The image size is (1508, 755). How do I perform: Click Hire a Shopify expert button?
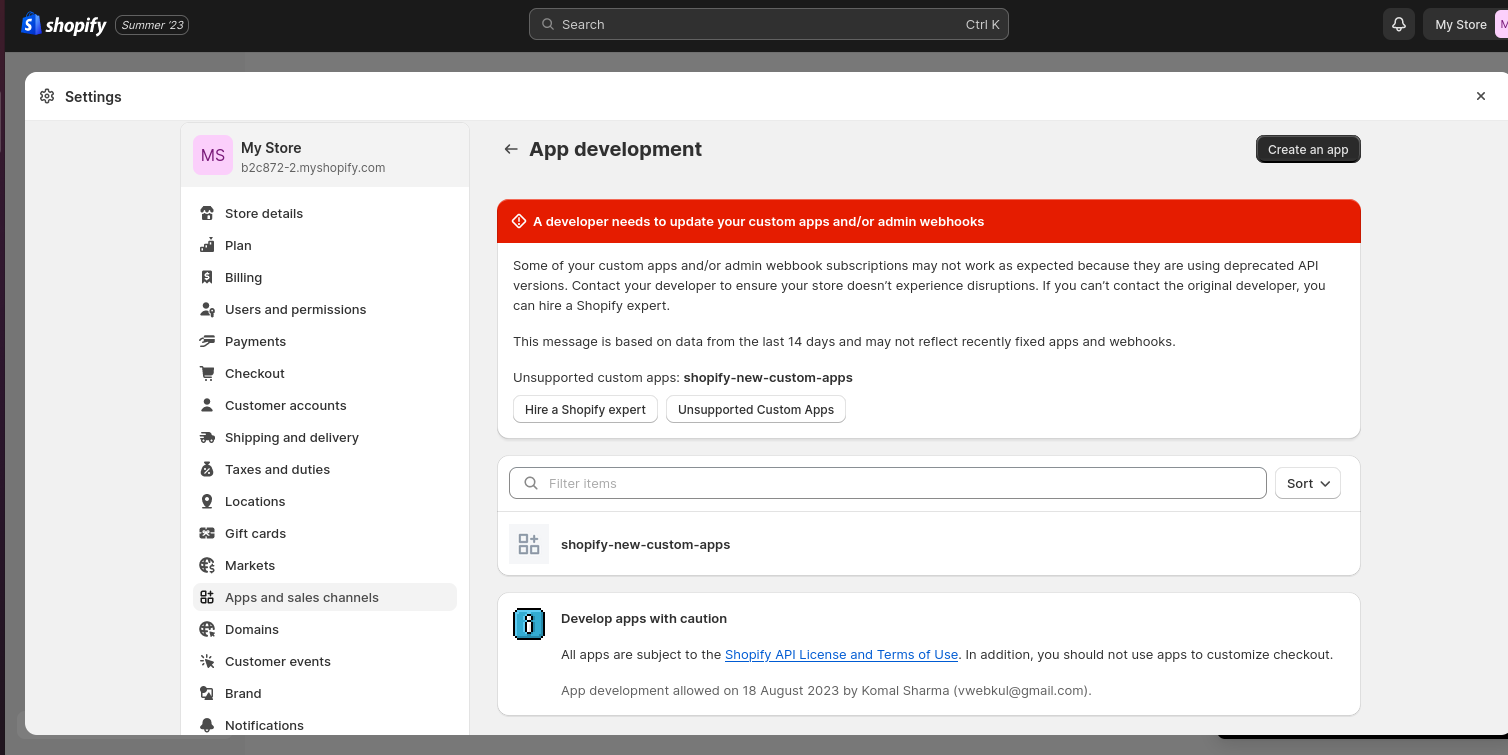(585, 409)
